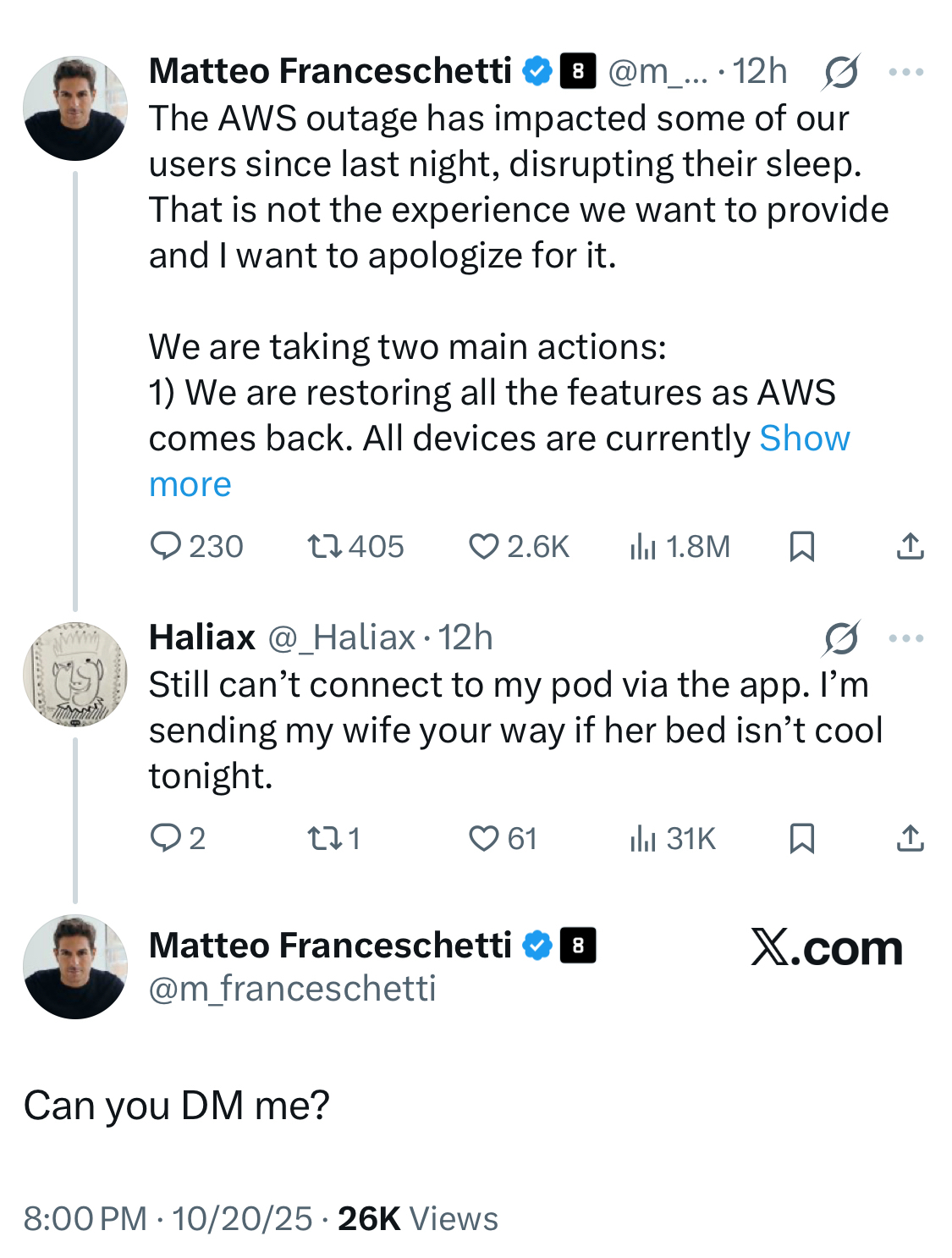Repost the AWS outage tweet
952x1258 pixels.
(x=324, y=546)
